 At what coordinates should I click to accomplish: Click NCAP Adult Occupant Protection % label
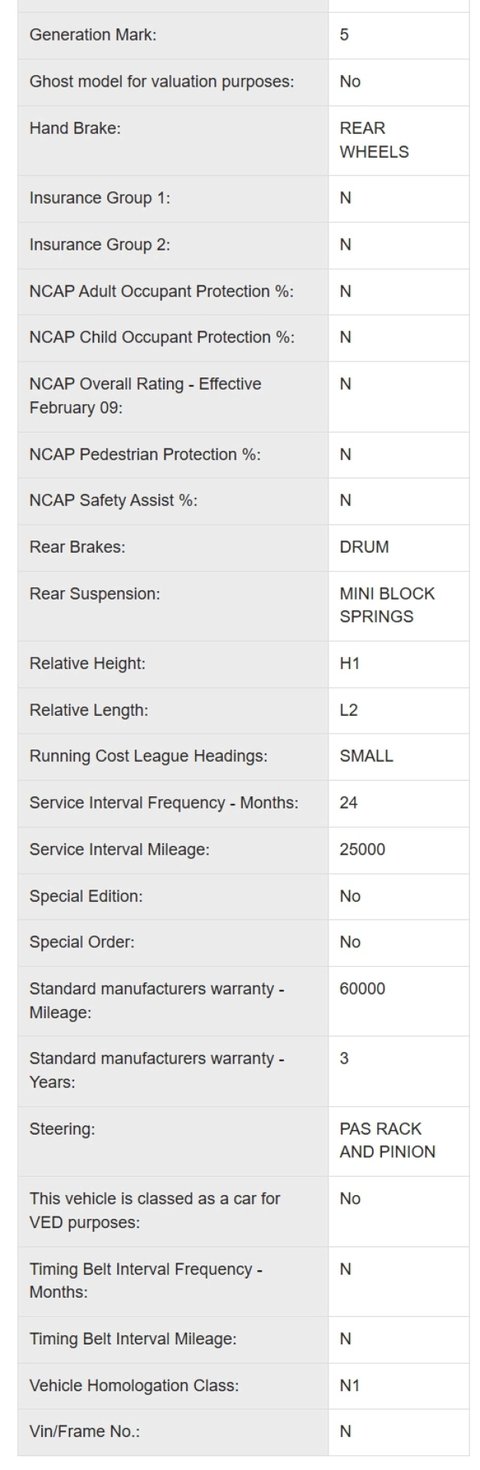(162, 291)
